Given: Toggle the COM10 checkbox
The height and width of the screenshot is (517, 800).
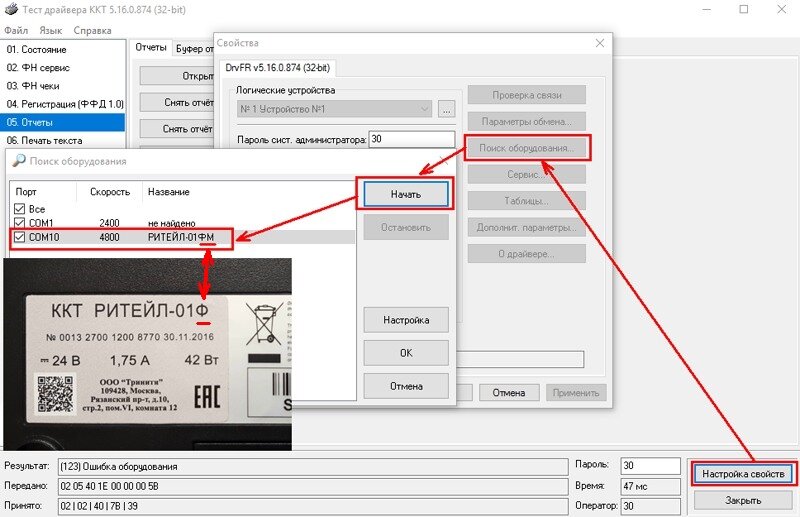Looking at the screenshot, I should [x=19, y=237].
